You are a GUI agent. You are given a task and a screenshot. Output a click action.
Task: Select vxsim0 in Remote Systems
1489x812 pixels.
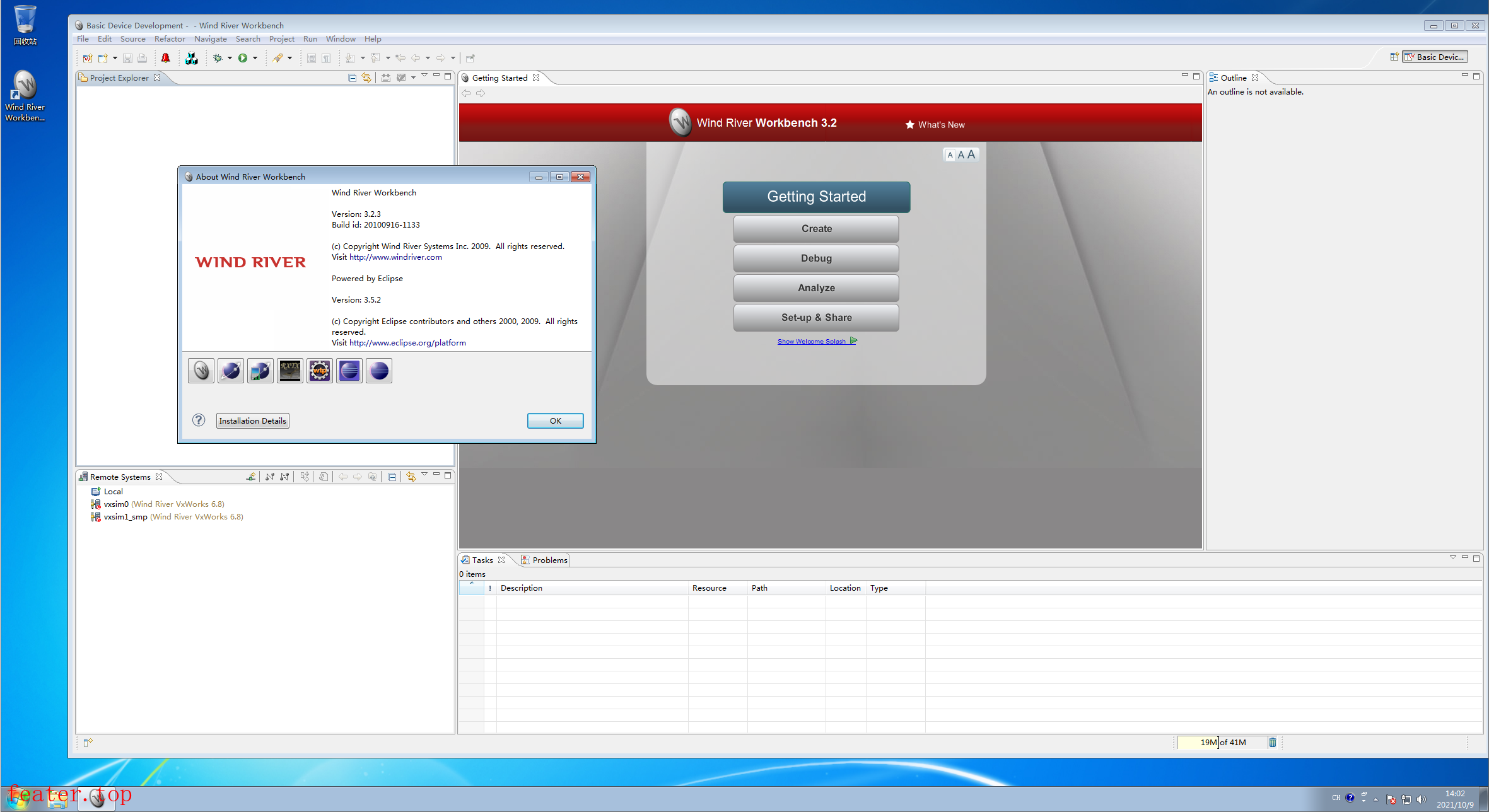tap(116, 504)
